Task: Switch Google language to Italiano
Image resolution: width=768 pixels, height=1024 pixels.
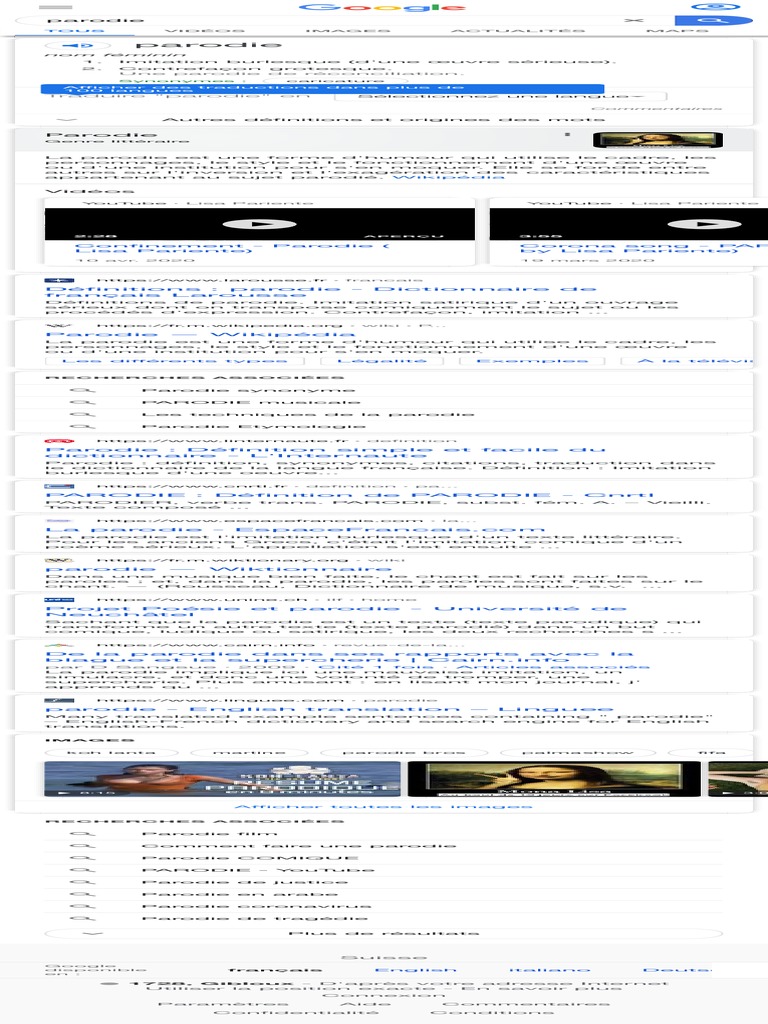Action: click(549, 970)
